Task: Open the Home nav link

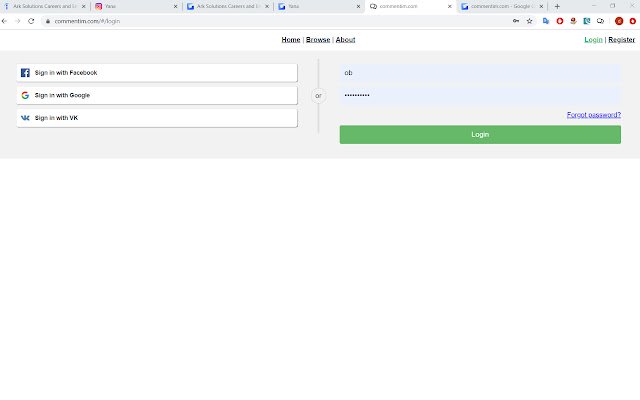Action: (x=291, y=40)
